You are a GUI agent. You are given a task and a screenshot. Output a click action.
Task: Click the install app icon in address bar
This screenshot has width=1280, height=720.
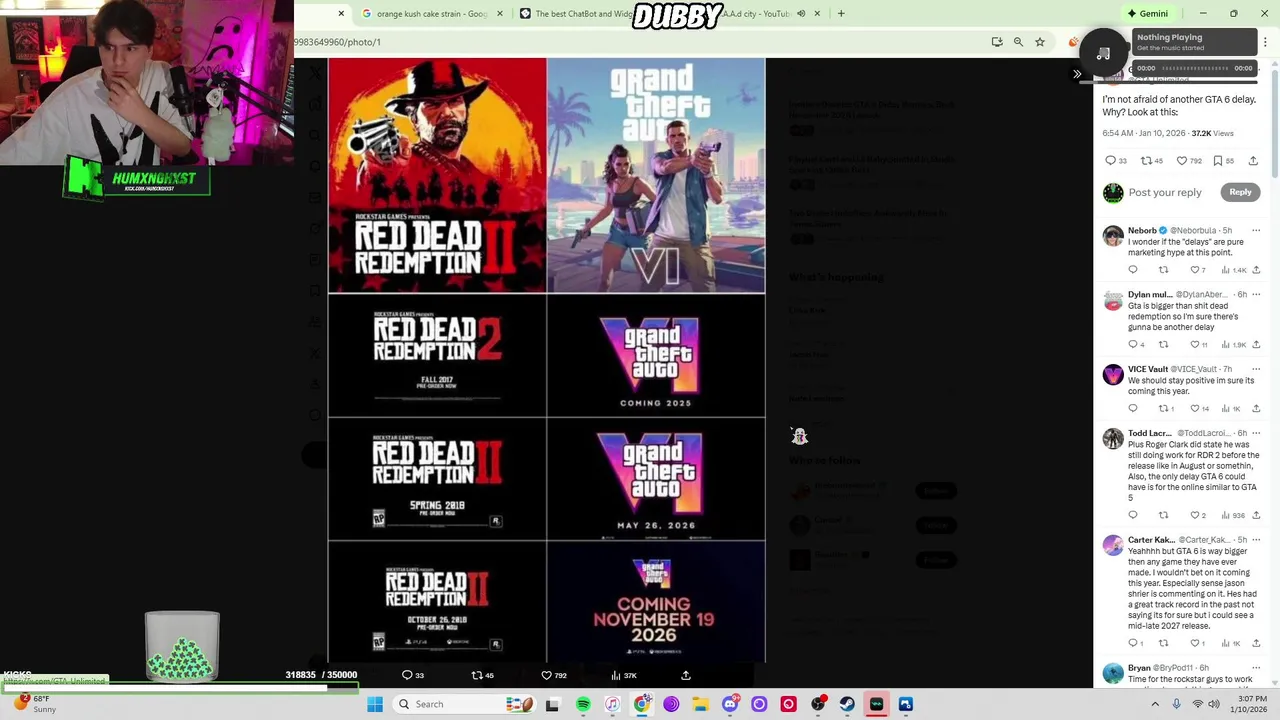tap(997, 42)
